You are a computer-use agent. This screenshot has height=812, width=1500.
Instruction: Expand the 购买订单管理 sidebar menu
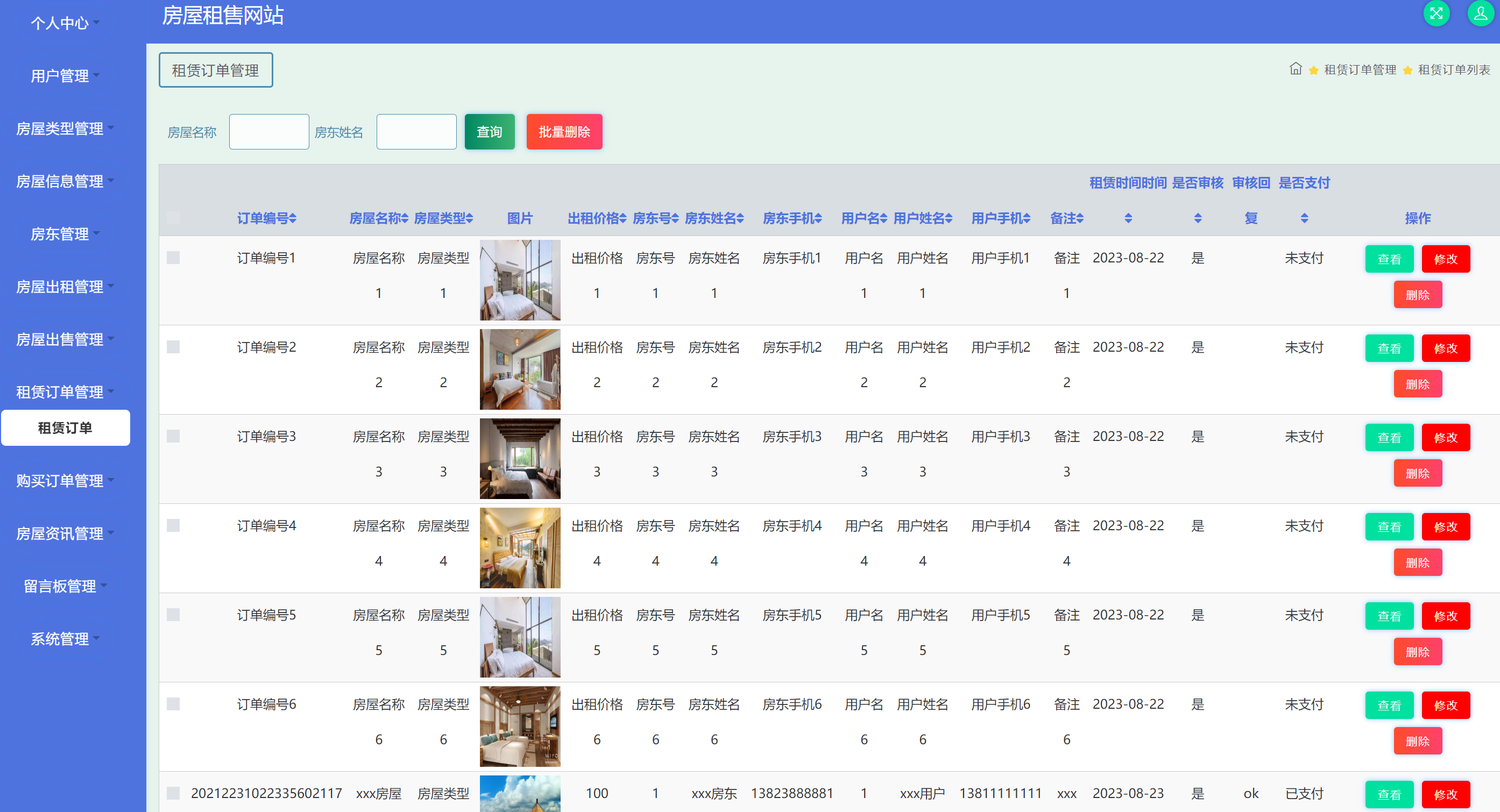click(65, 481)
